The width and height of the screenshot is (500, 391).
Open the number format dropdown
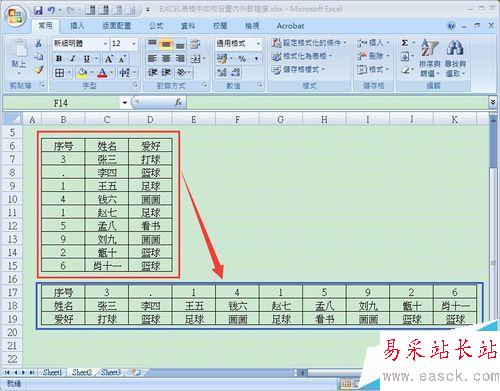coord(258,44)
